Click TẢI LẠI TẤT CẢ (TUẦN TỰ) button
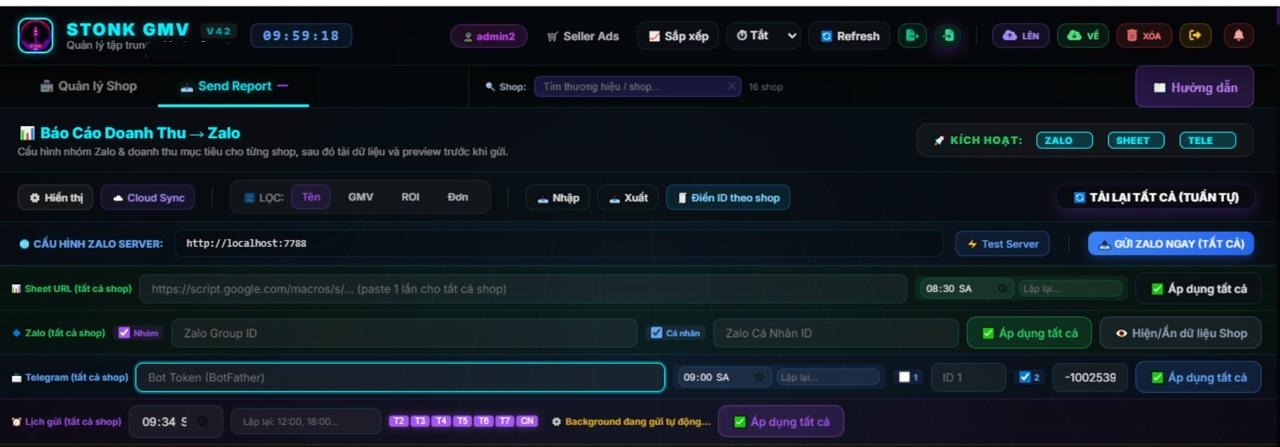Screen dimensions: 1280x447 coord(1155,197)
